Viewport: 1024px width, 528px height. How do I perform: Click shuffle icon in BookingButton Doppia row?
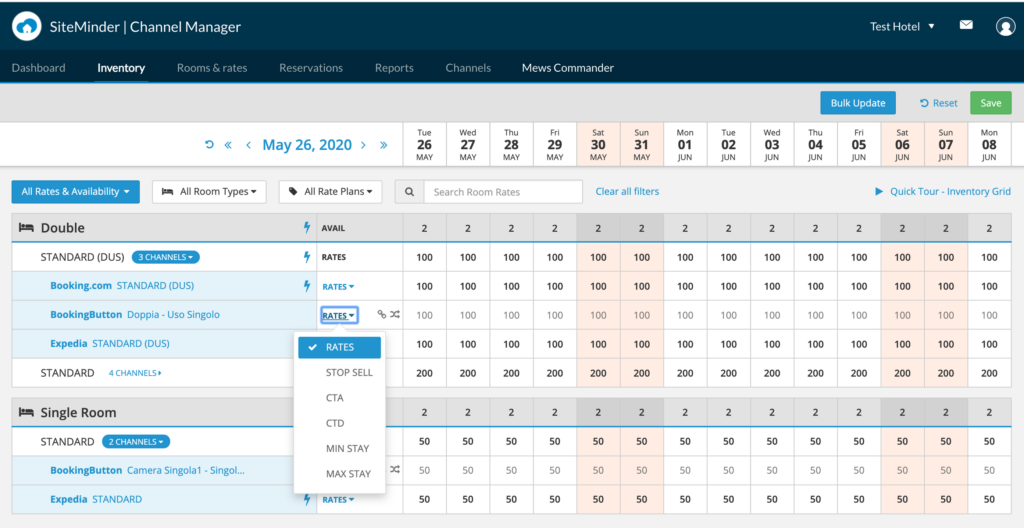tap(395, 314)
